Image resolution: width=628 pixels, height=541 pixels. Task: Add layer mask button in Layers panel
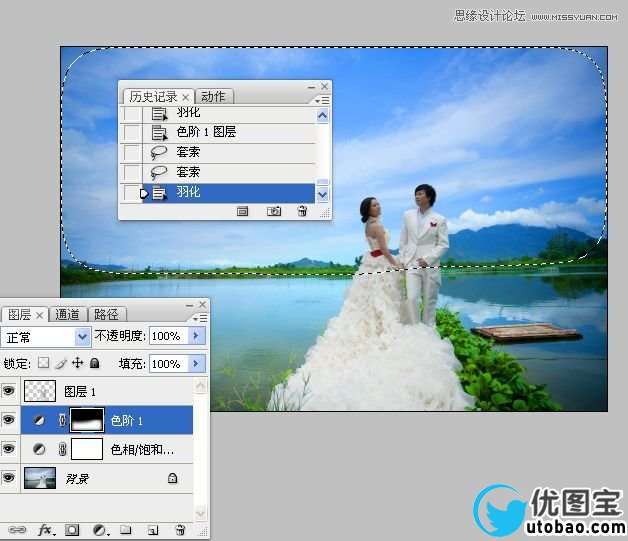(x=72, y=530)
